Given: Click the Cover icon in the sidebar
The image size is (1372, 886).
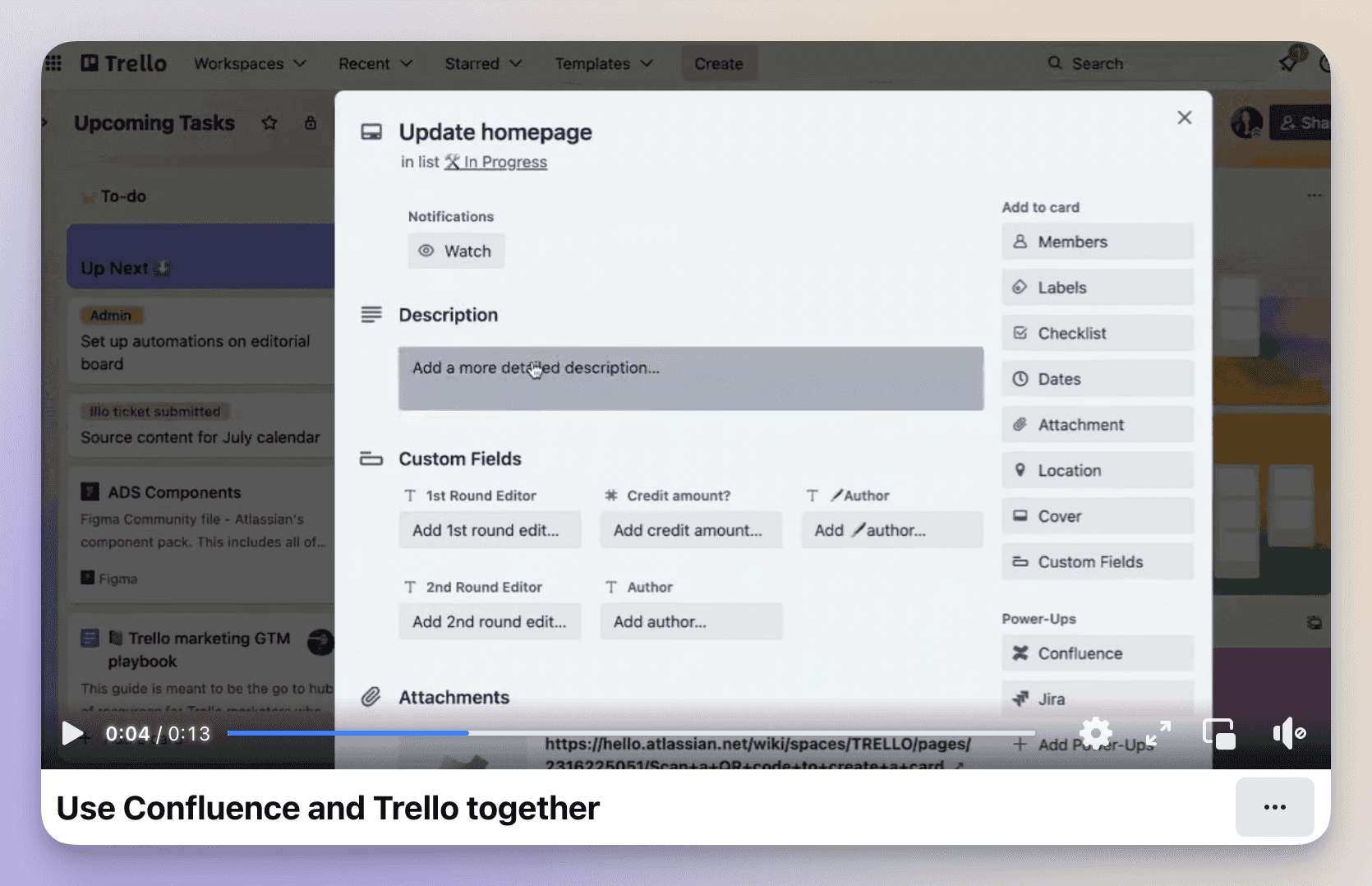Looking at the screenshot, I should (1020, 515).
